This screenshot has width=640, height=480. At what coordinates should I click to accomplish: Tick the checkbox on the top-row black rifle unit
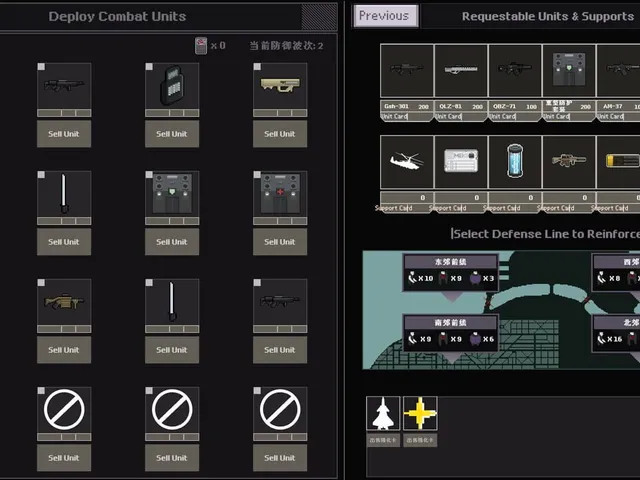coord(41,67)
